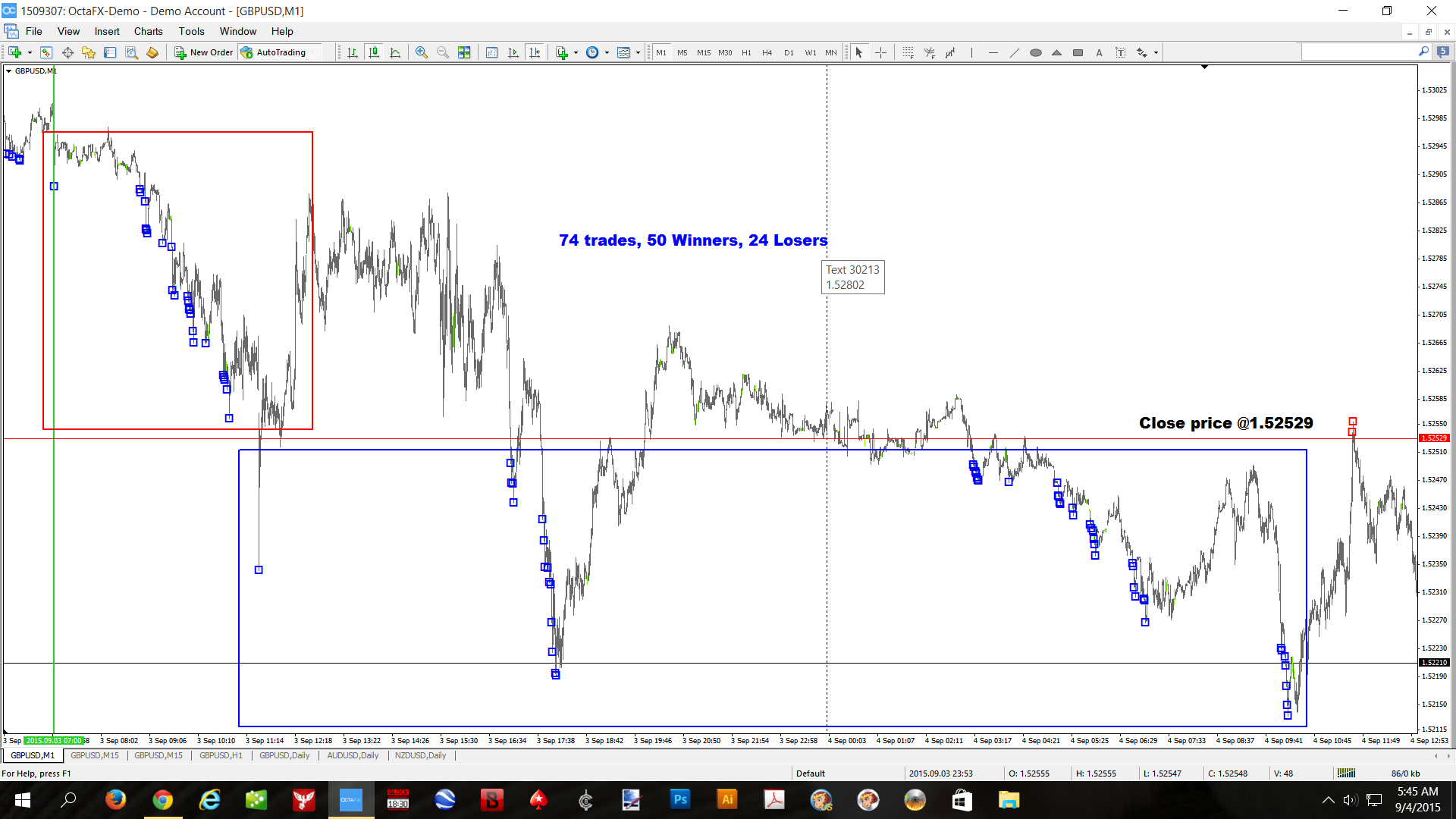Select the MN timeframe
1456x819 pixels.
[831, 52]
